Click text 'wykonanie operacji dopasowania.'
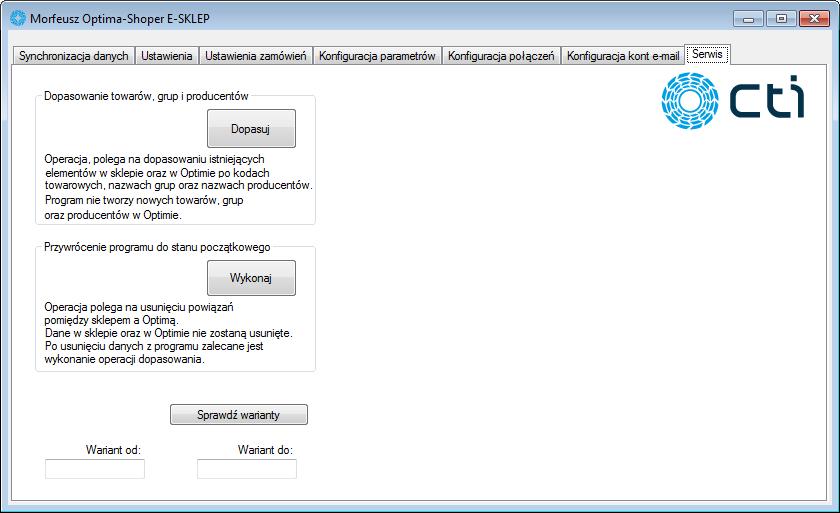The height and width of the screenshot is (513, 840). (124, 359)
